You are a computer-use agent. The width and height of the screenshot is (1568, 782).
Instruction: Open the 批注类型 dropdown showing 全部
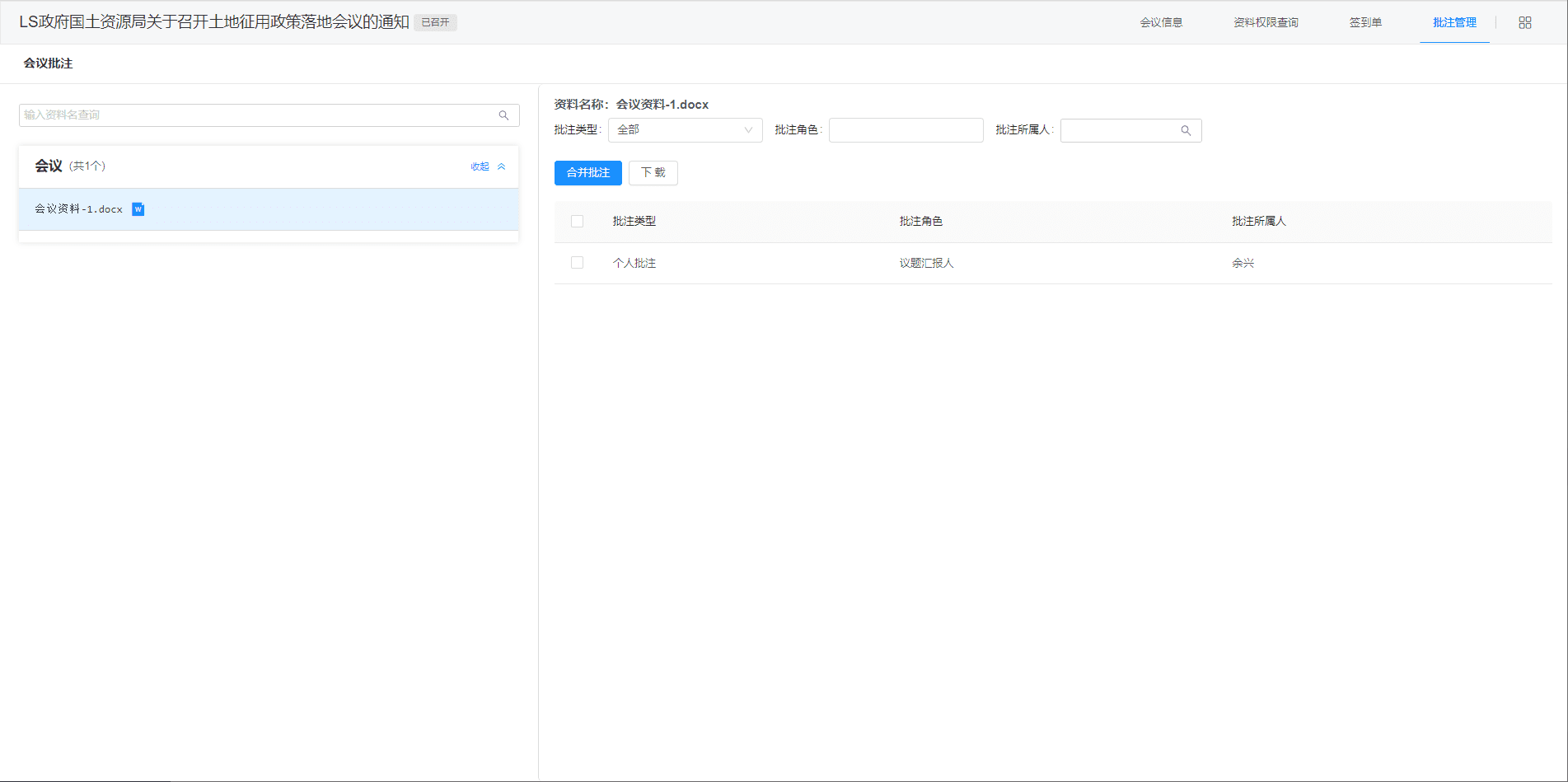[x=686, y=130]
